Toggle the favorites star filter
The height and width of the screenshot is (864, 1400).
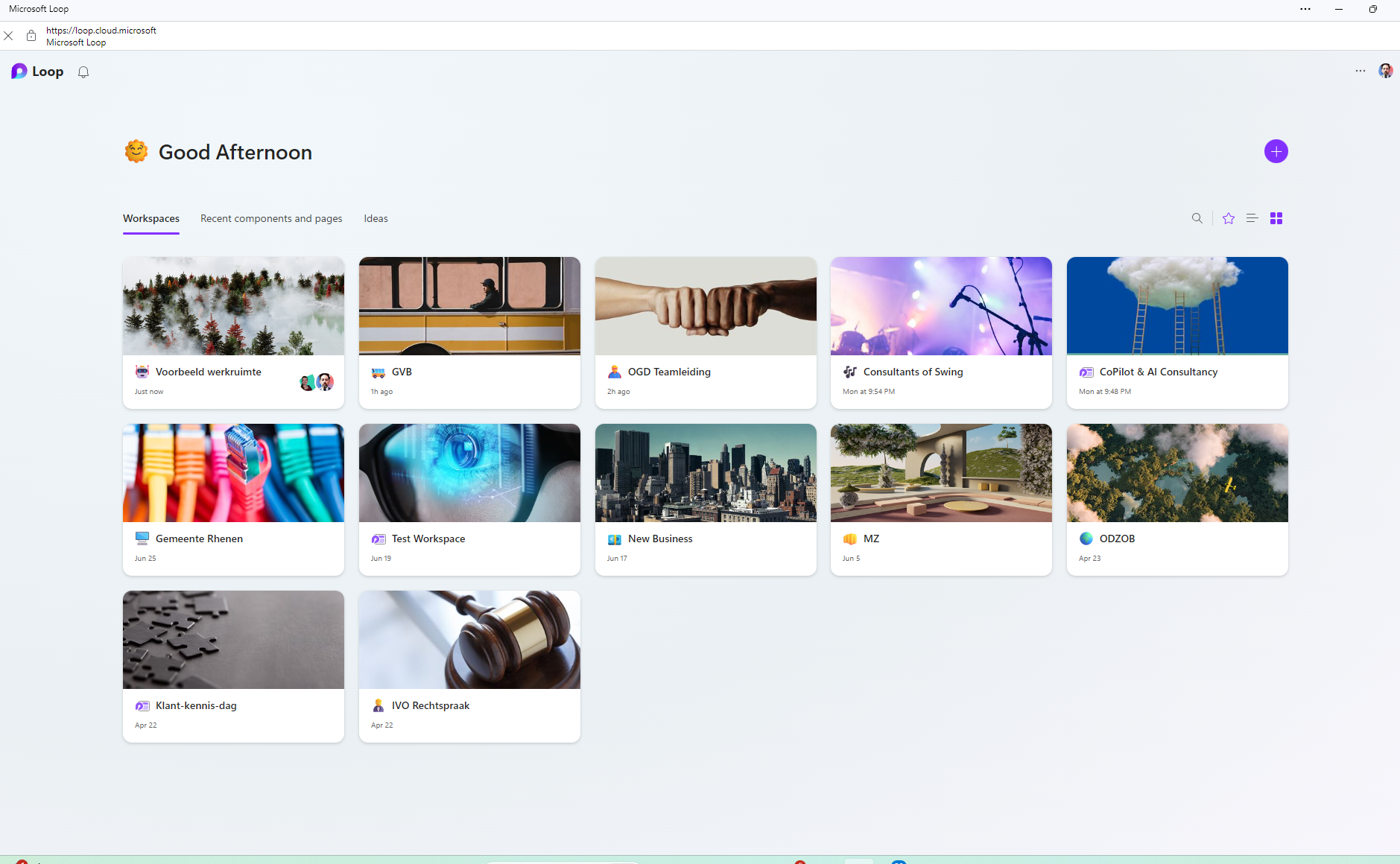(x=1229, y=218)
